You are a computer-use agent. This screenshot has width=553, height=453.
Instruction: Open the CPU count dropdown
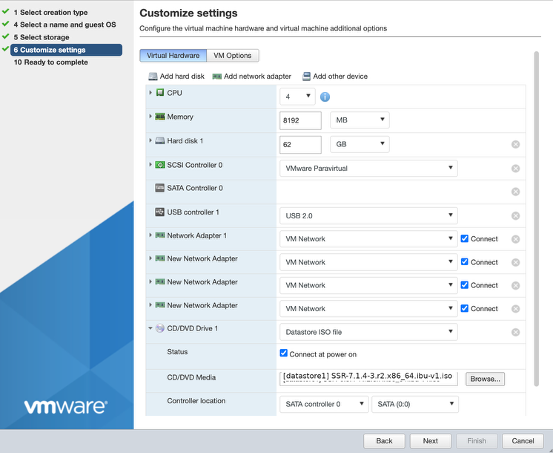point(297,96)
